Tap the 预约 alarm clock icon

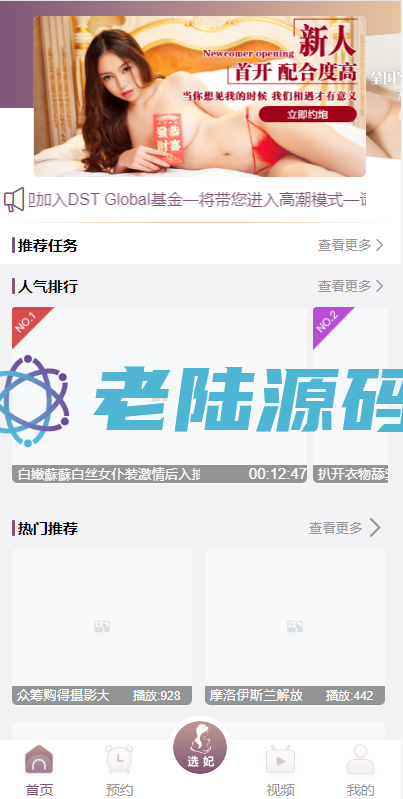(119, 759)
